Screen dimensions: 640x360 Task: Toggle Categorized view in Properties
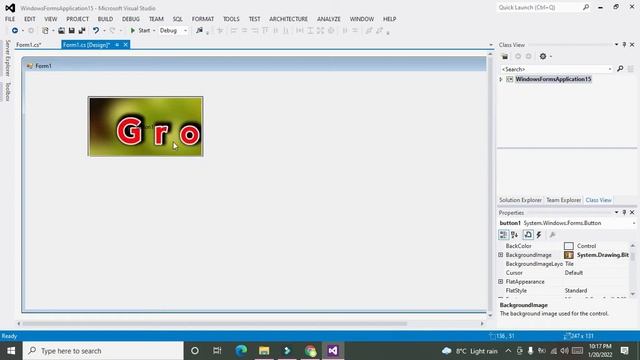tap(503, 235)
